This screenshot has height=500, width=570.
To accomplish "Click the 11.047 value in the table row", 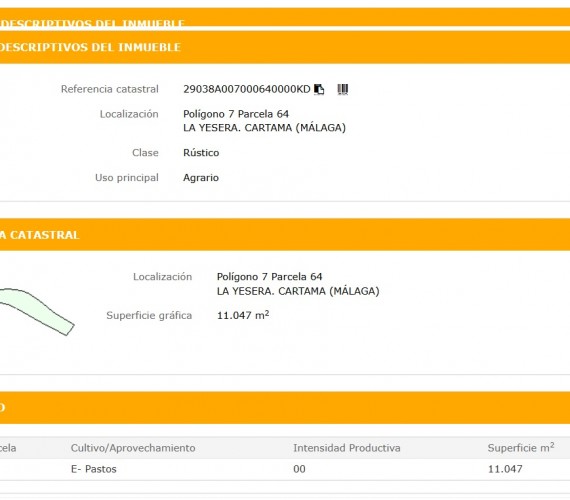I will (505, 469).
